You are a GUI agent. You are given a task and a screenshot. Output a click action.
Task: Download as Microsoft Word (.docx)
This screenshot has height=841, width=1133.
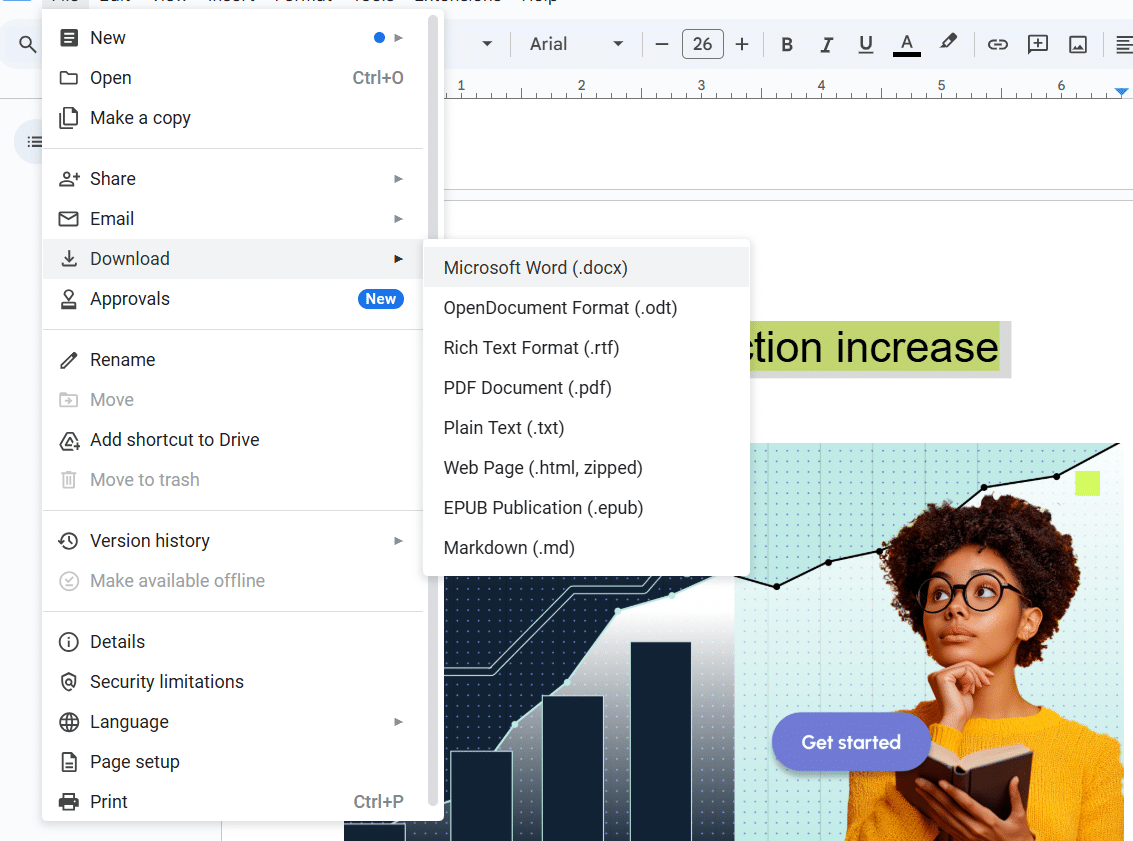pyautogui.click(x=586, y=267)
